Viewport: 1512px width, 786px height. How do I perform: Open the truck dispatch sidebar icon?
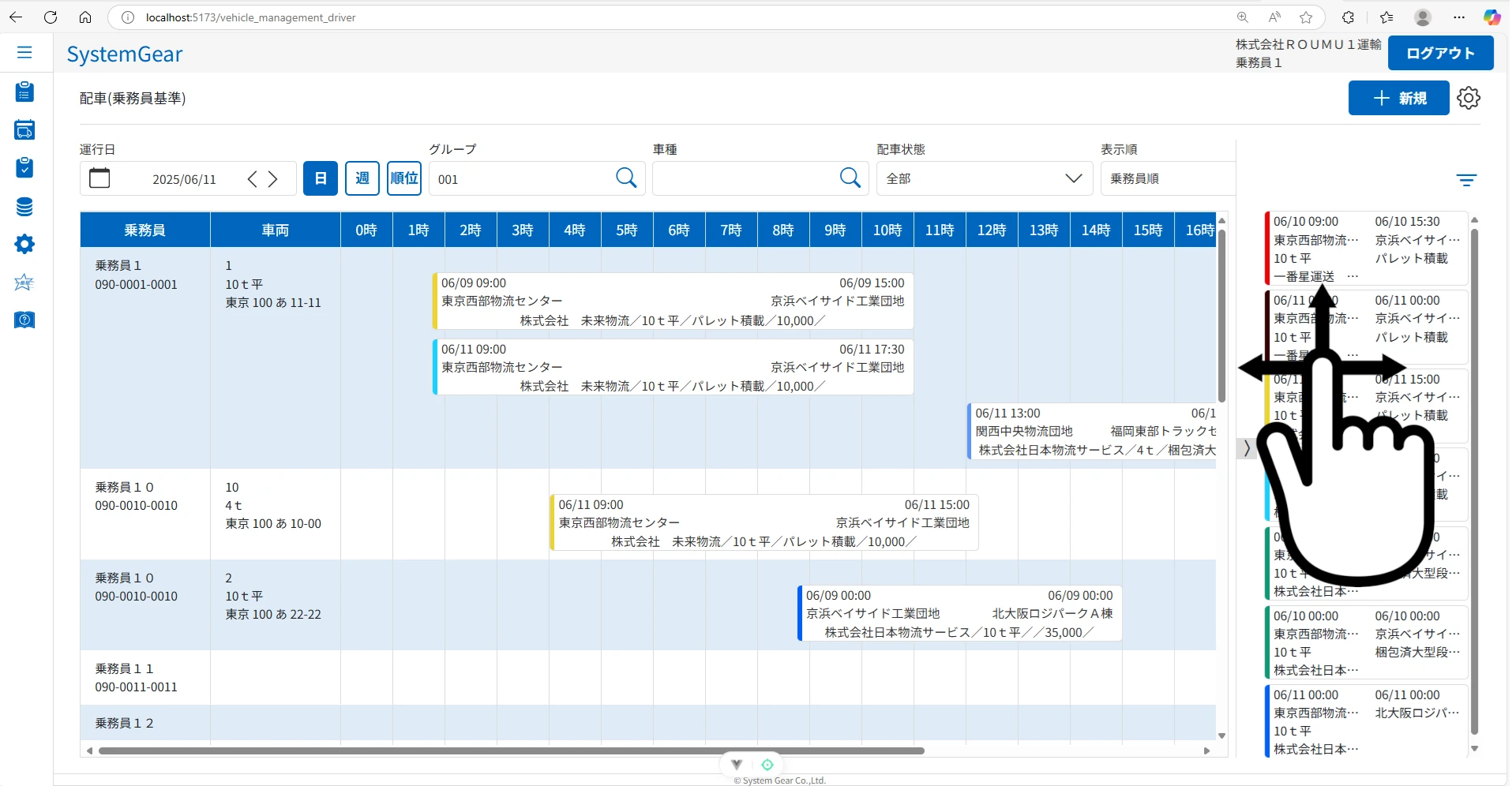click(24, 130)
